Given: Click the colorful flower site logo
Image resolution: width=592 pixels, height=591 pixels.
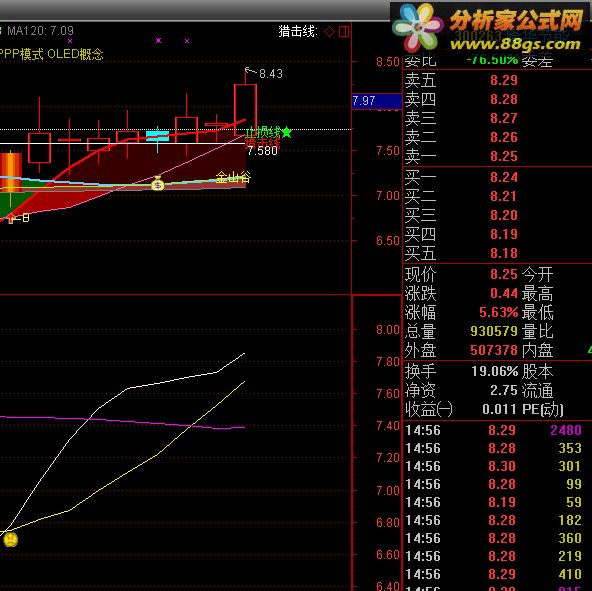Looking at the screenshot, I should pyautogui.click(x=417, y=26).
